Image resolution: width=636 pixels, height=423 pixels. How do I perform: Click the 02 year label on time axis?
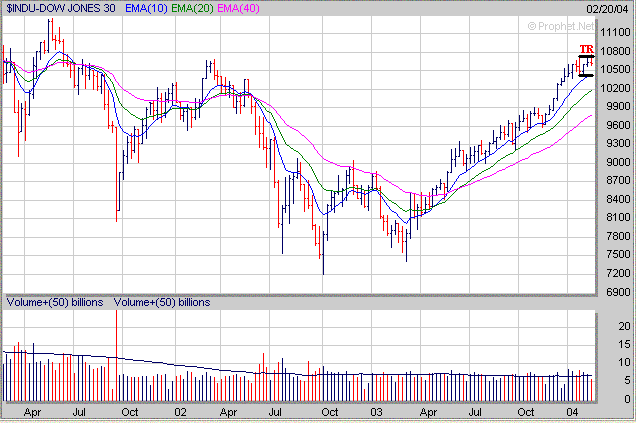coord(180,412)
